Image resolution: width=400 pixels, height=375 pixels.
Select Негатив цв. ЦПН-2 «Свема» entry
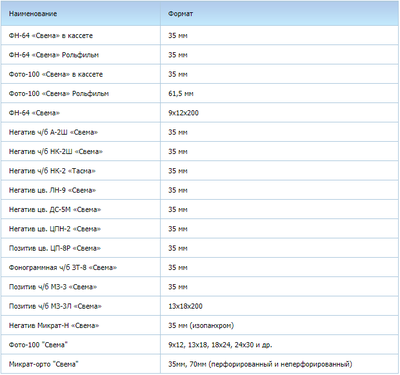coord(55,229)
